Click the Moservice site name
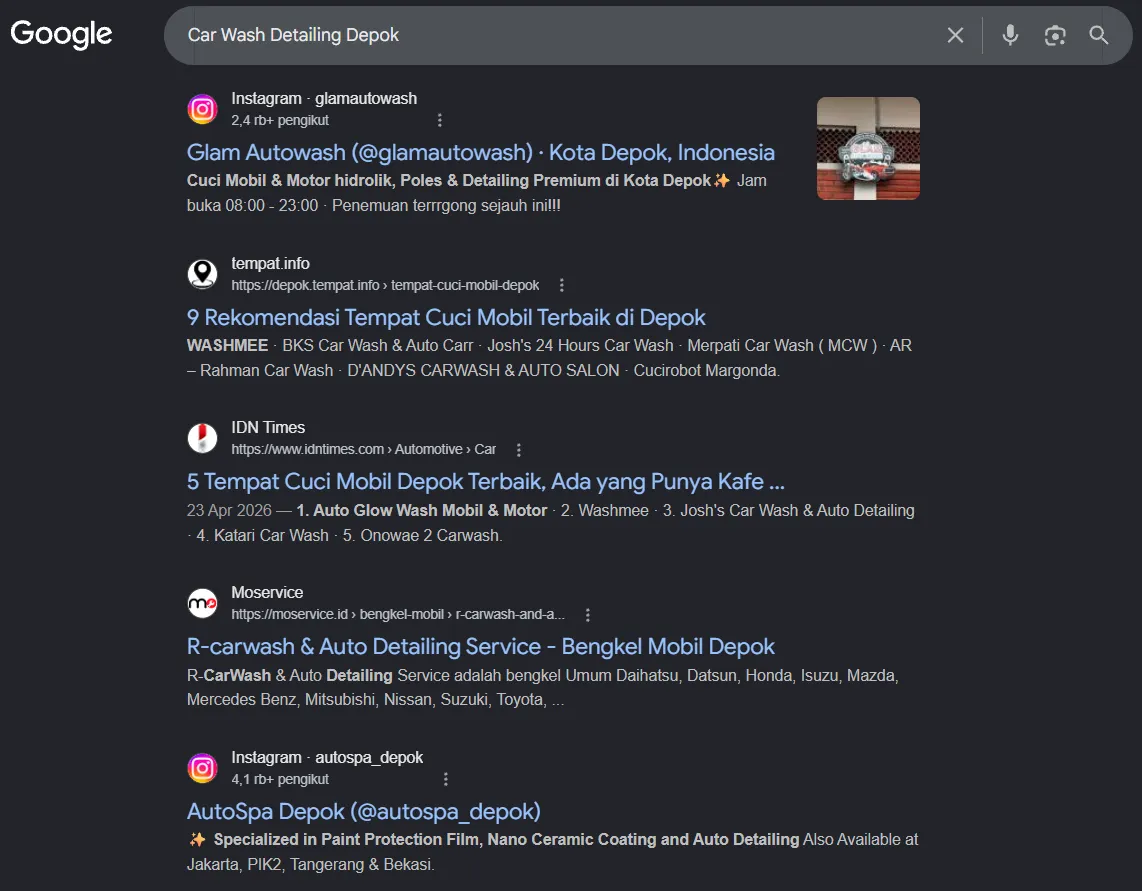The height and width of the screenshot is (891, 1142). 267,592
